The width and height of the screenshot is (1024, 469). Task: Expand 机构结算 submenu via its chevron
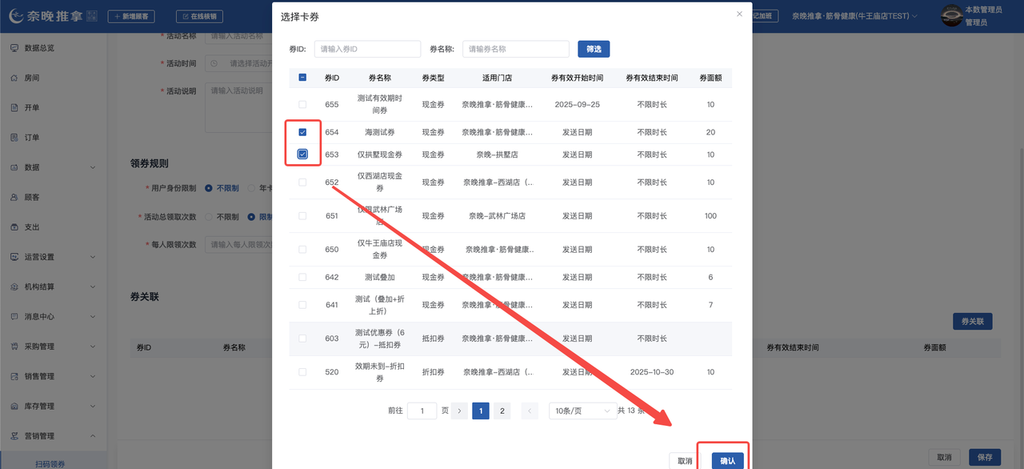pyautogui.click(x=92, y=287)
